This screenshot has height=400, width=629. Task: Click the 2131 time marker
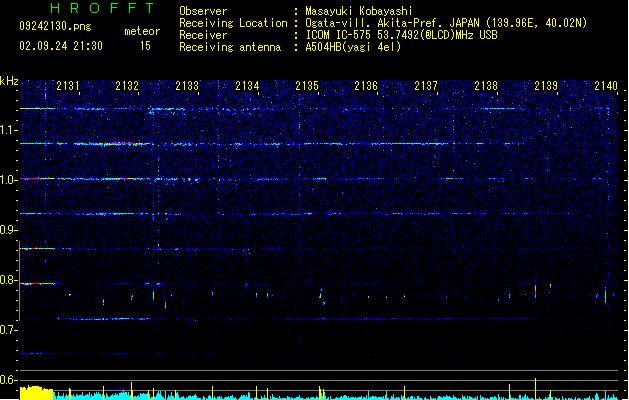point(67,86)
